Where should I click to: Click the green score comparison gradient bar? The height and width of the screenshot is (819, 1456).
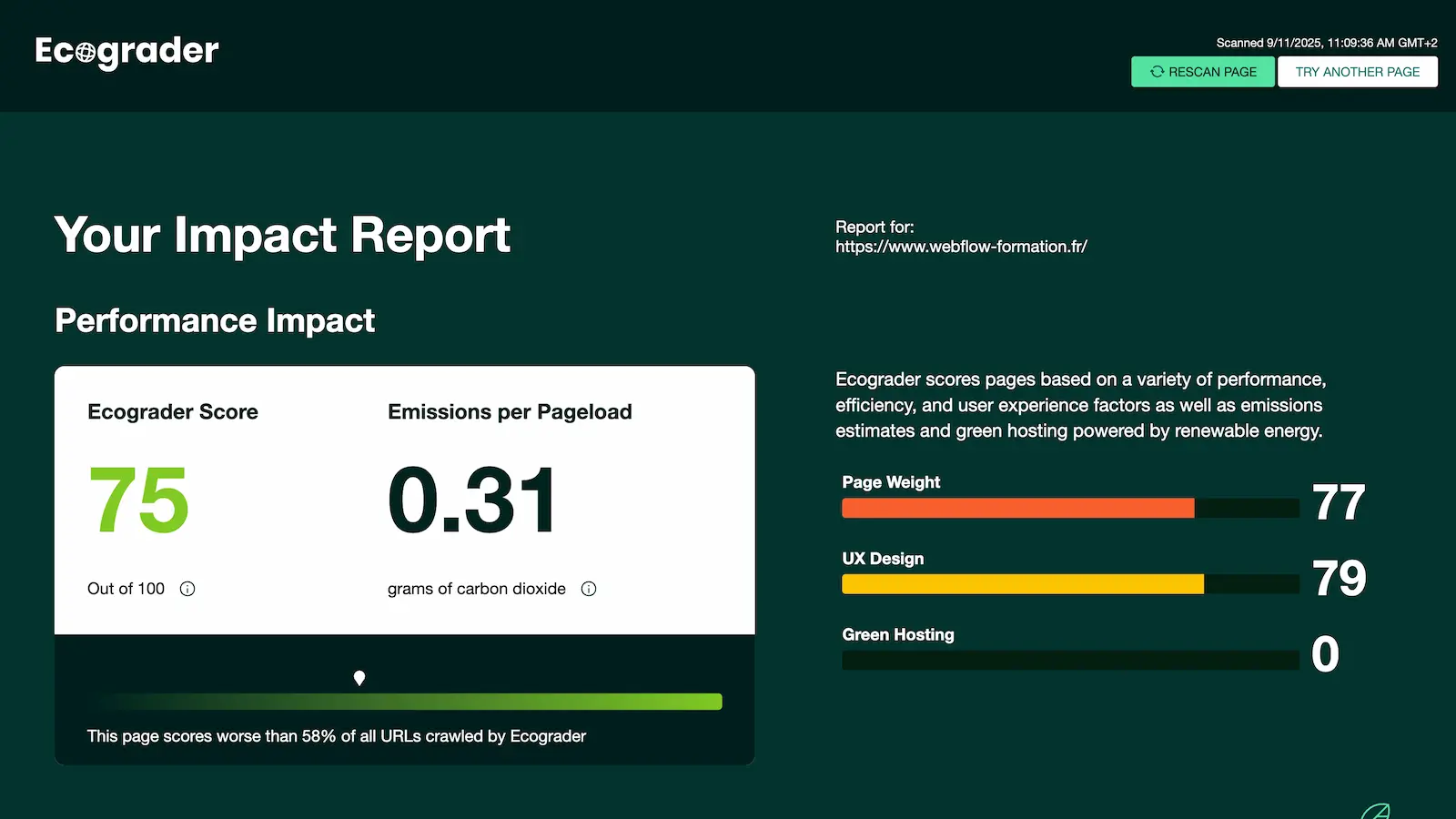coord(405,702)
